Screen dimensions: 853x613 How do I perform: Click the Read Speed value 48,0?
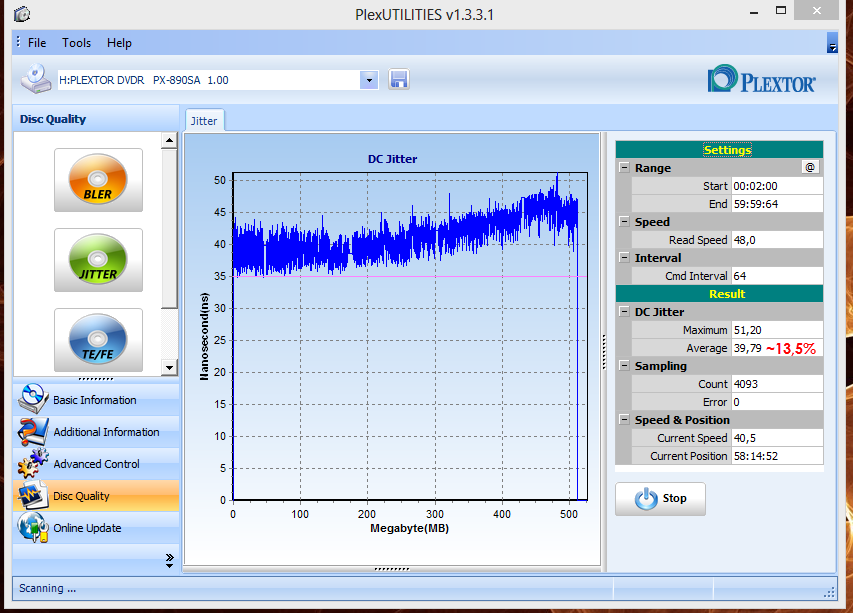777,240
